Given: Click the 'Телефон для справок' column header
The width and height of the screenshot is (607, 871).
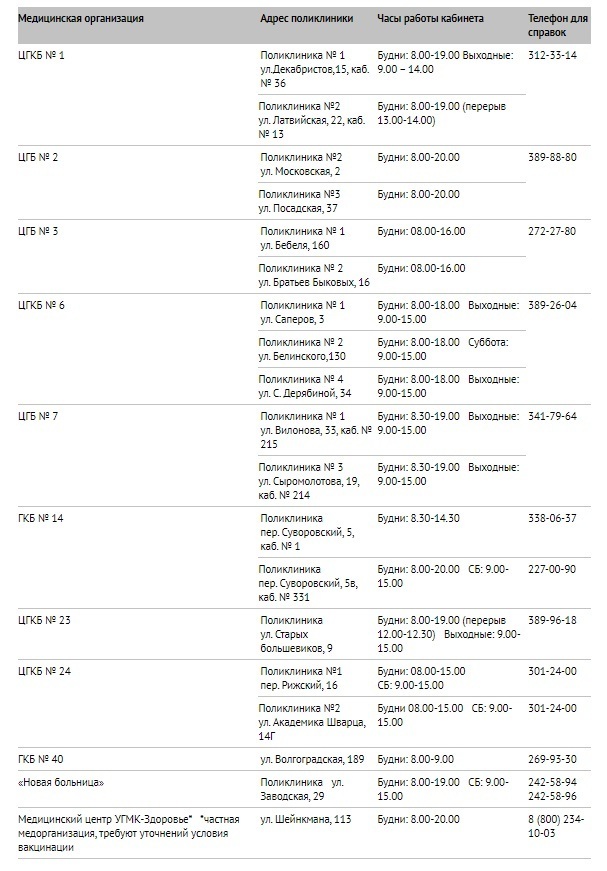Looking at the screenshot, I should pyautogui.click(x=558, y=25).
